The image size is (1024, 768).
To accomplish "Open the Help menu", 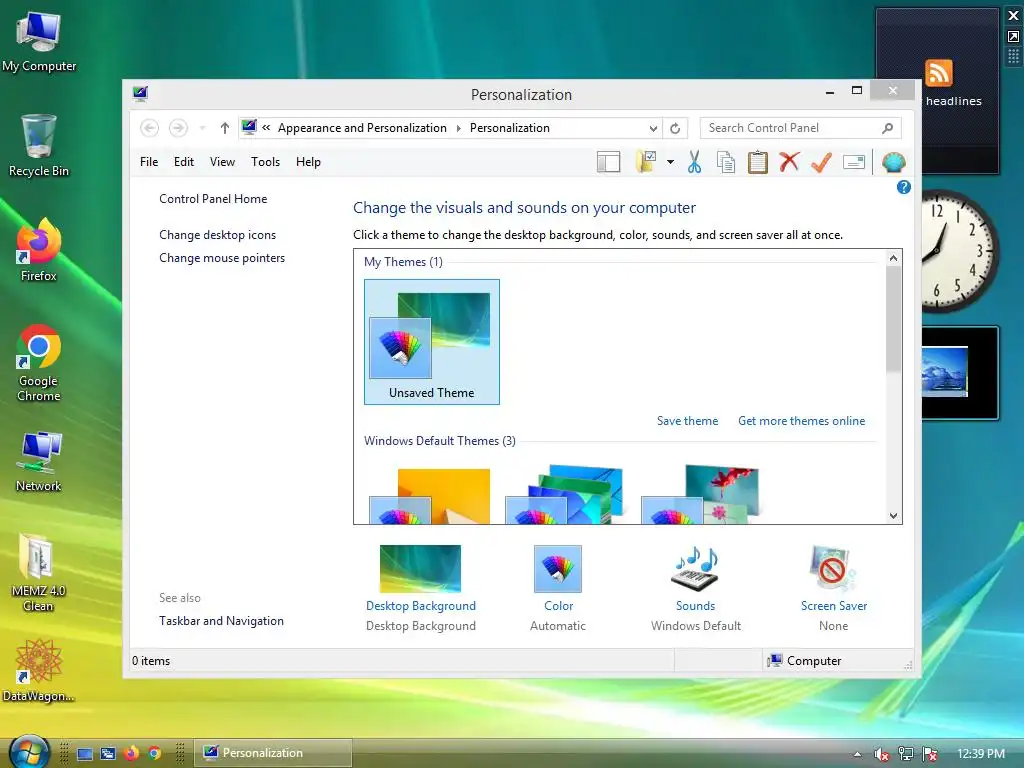I will tap(308, 162).
